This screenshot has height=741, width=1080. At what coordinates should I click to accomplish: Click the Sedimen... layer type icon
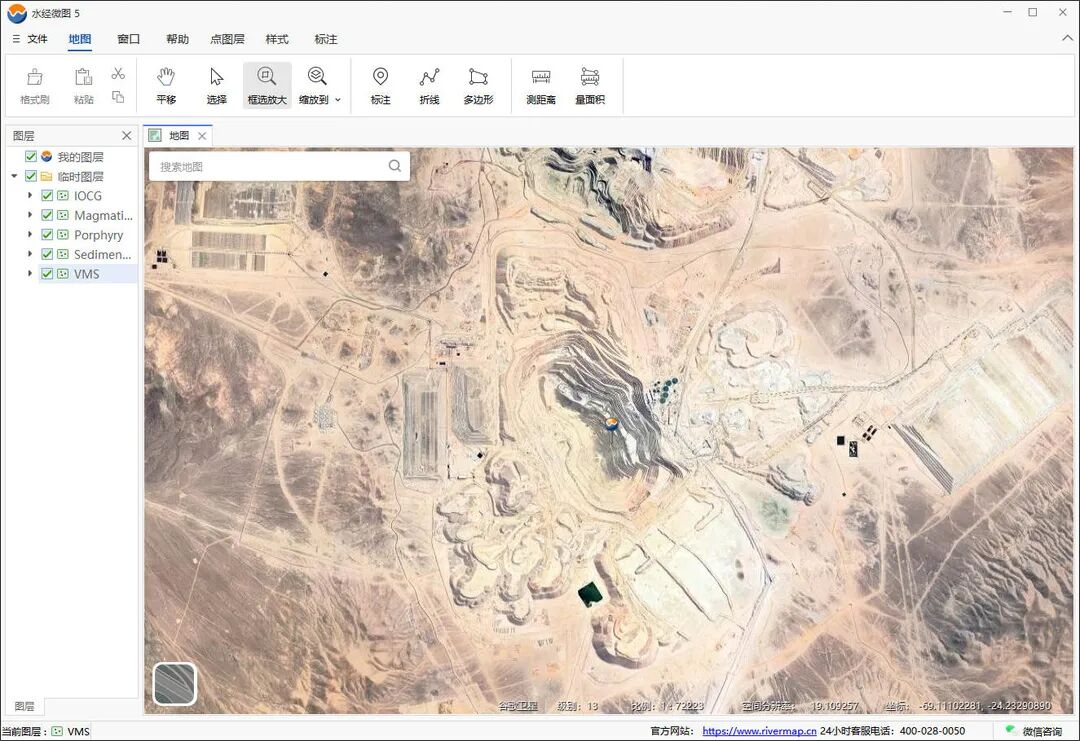63,254
